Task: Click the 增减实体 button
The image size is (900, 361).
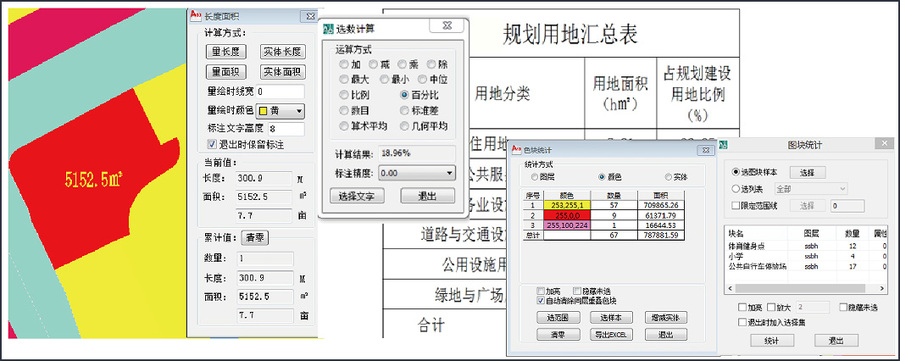Action: (x=666, y=317)
